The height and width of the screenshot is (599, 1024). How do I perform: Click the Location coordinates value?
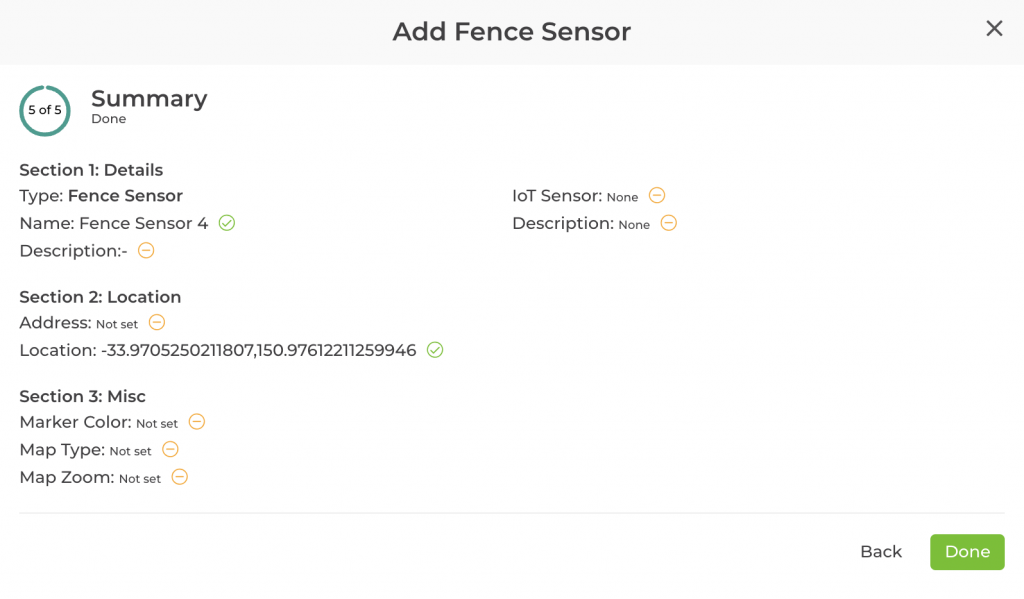click(x=258, y=351)
